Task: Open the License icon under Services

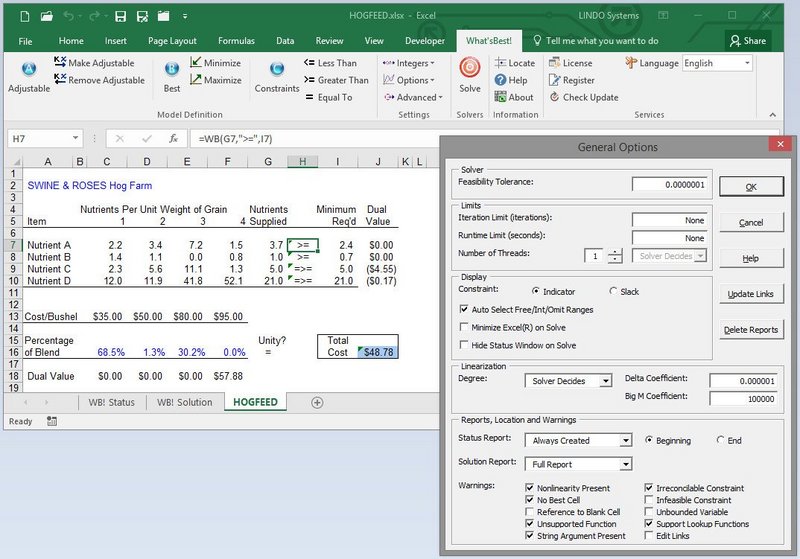Action: tap(555, 63)
